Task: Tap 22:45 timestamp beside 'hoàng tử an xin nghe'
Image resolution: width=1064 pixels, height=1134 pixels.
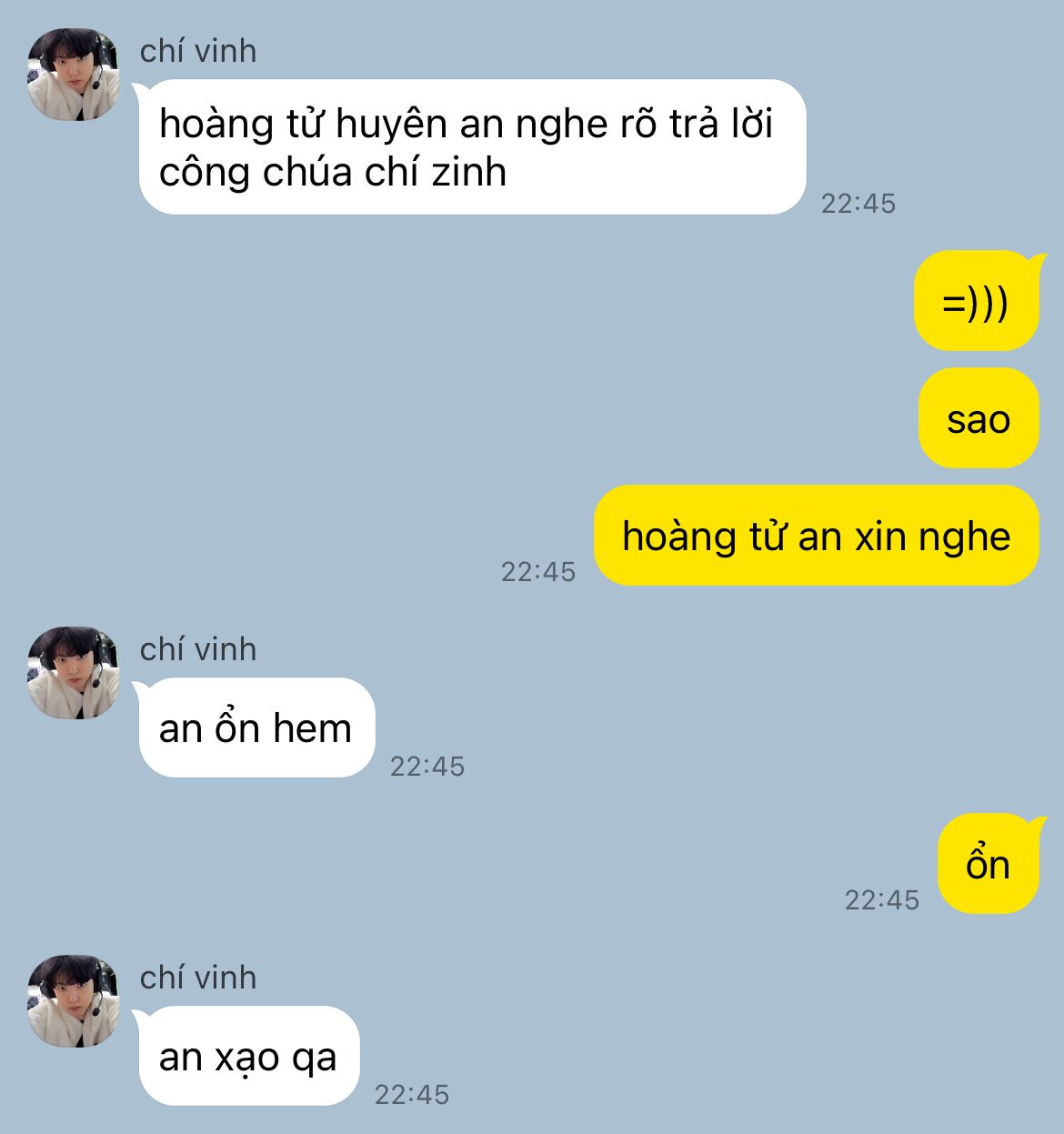Action: (x=538, y=571)
